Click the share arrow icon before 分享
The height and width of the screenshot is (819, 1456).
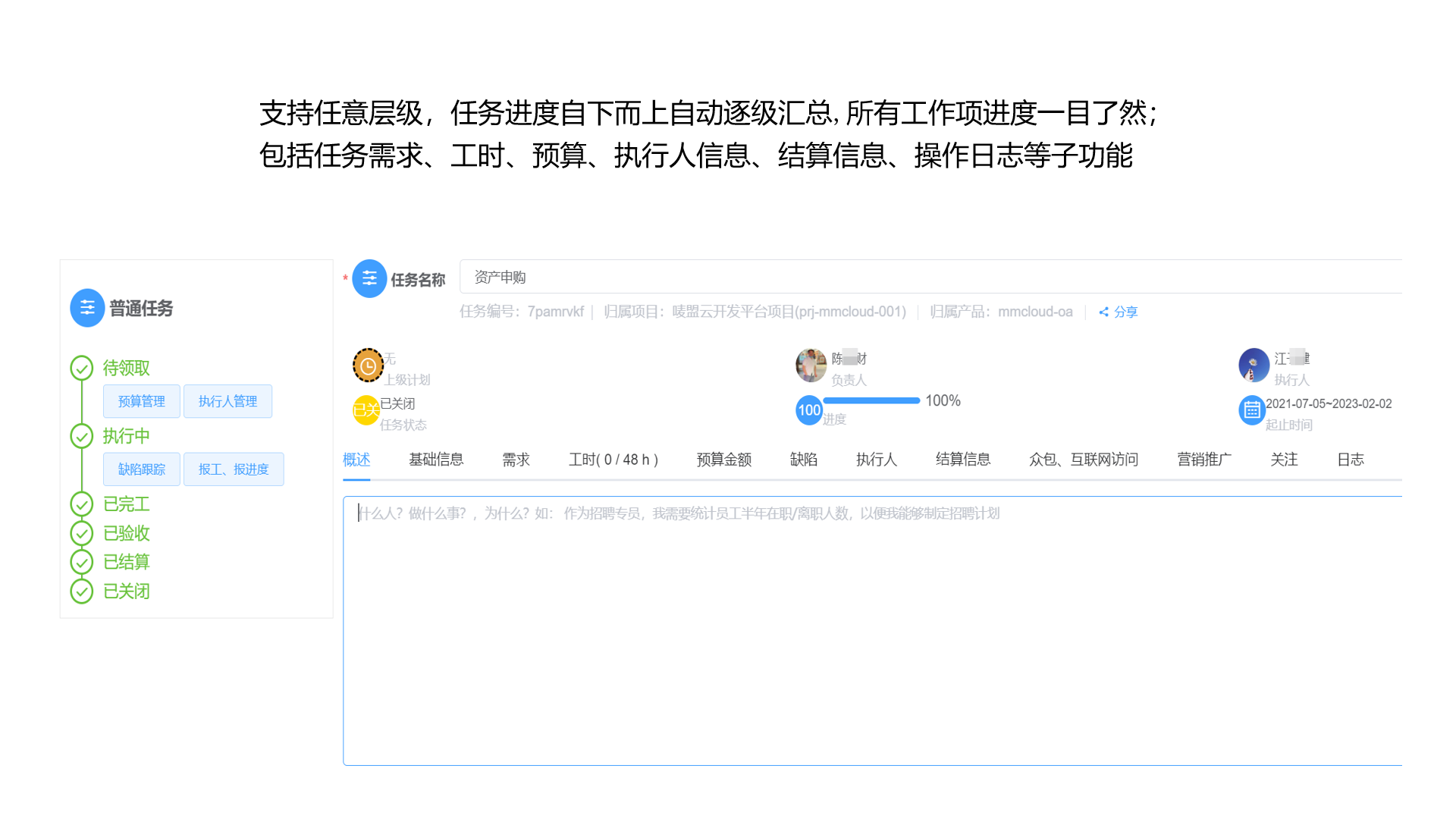coord(1104,311)
